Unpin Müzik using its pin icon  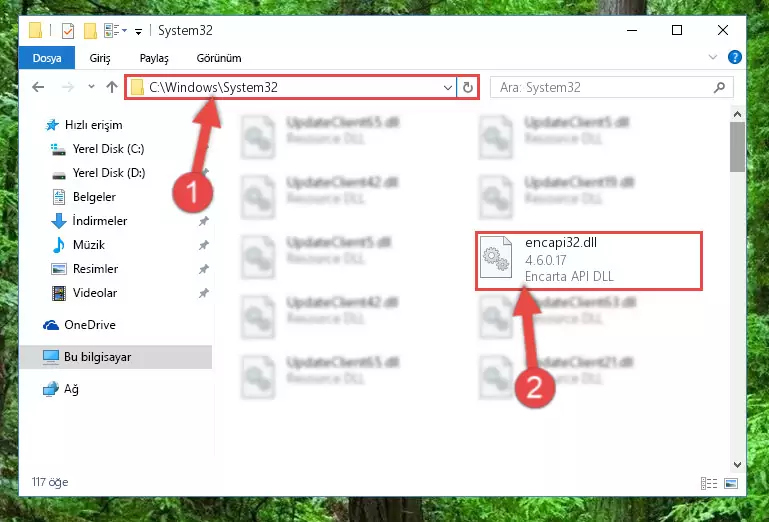204,245
